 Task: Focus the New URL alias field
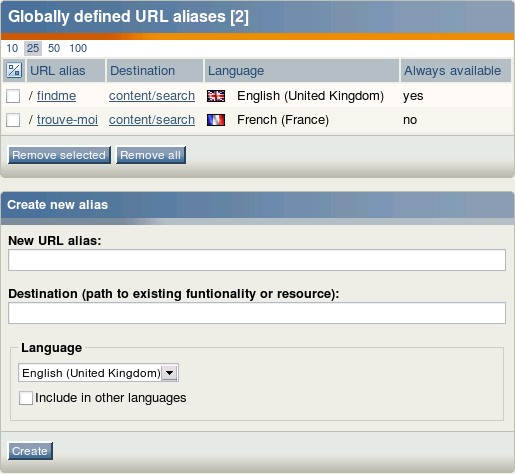click(x=257, y=260)
